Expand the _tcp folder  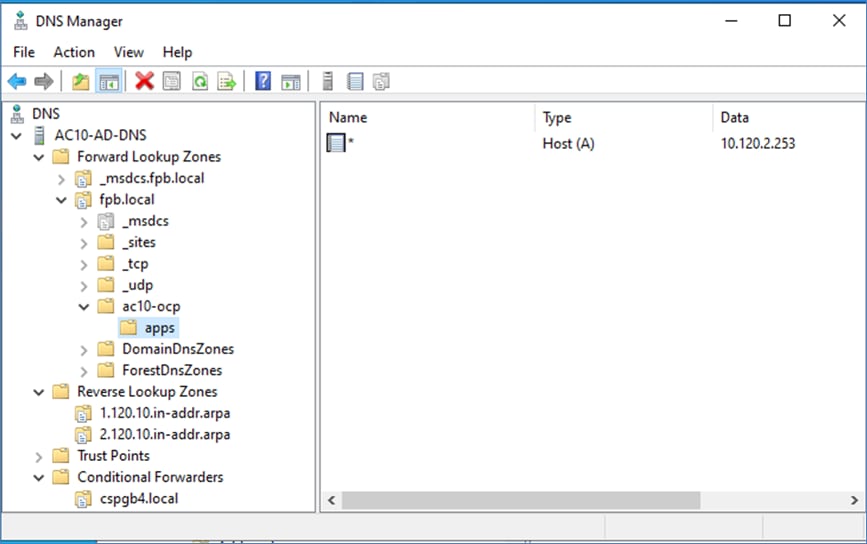[x=84, y=264]
